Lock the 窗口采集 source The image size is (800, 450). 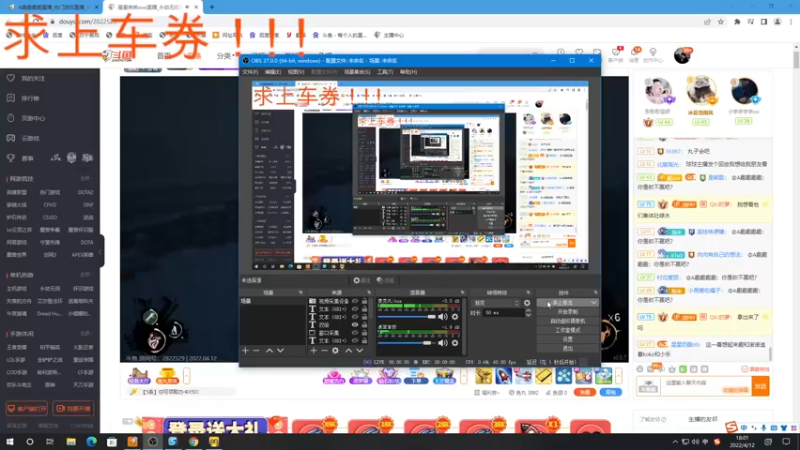(x=364, y=333)
